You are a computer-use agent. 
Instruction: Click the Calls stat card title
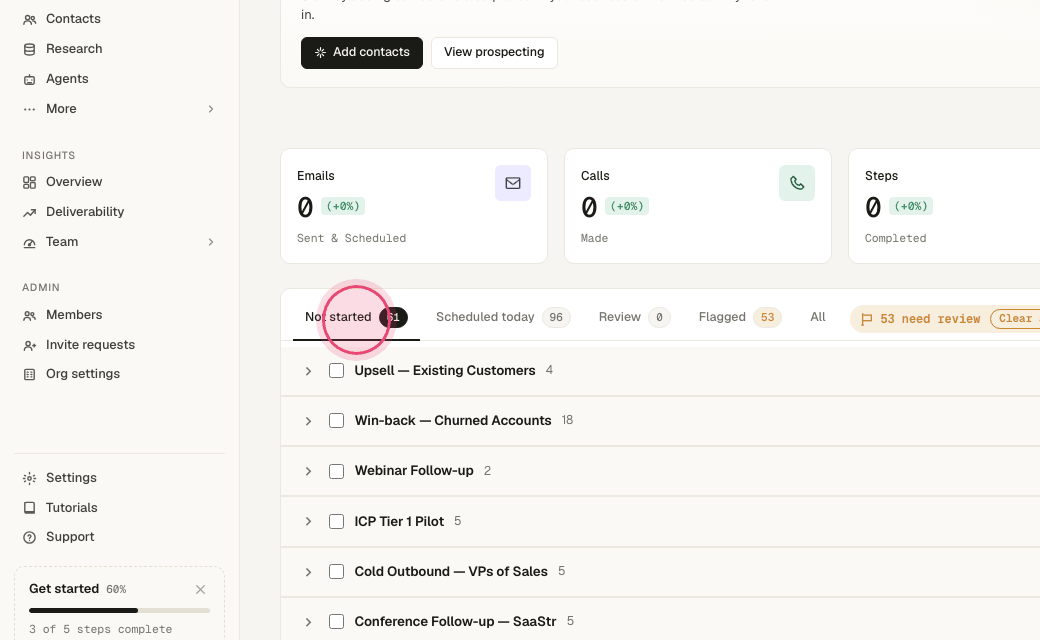pyautogui.click(x=595, y=176)
